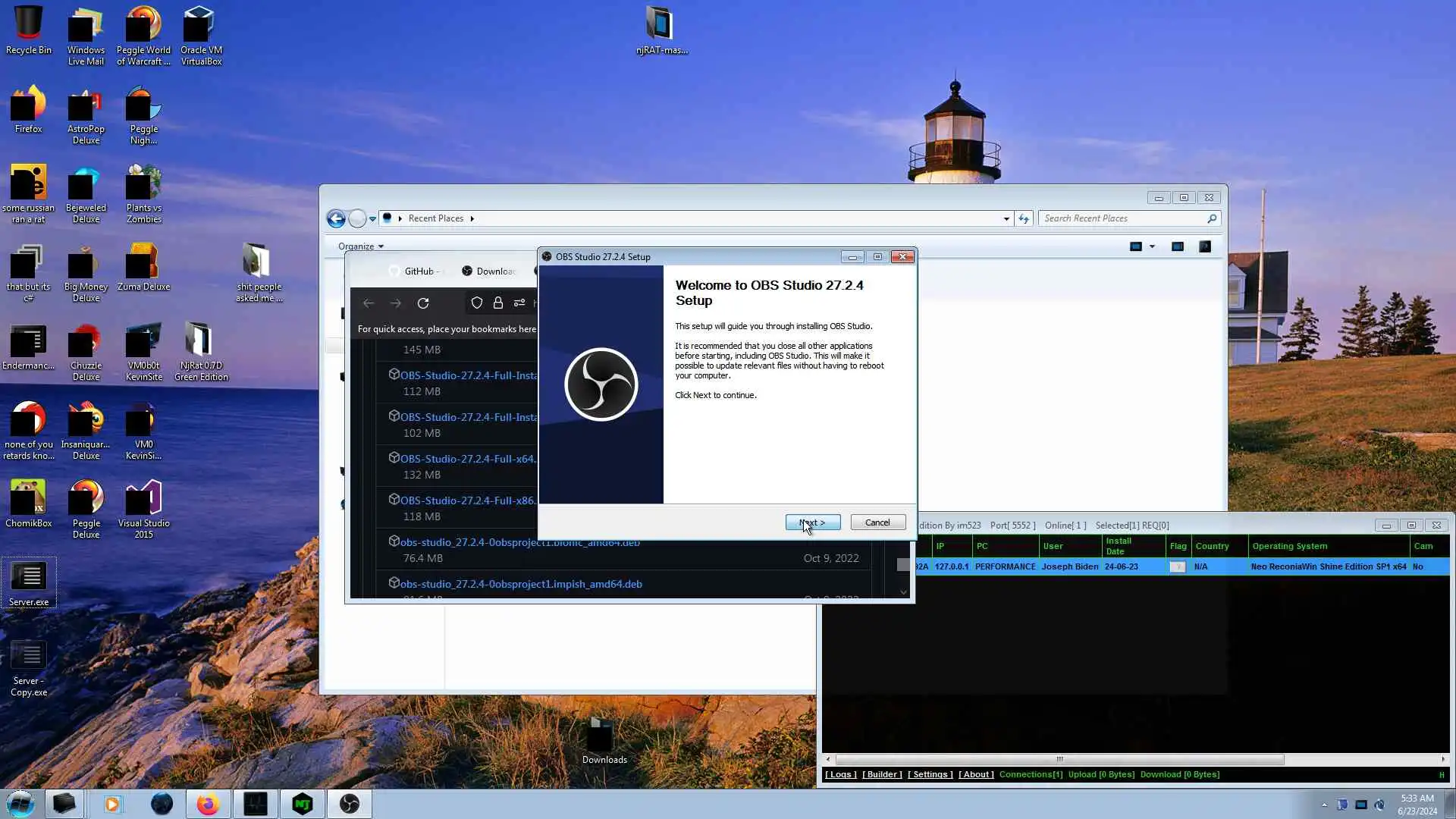Click the njRAT horizontal scrollbar
The width and height of the screenshot is (1456, 819).
1059,759
